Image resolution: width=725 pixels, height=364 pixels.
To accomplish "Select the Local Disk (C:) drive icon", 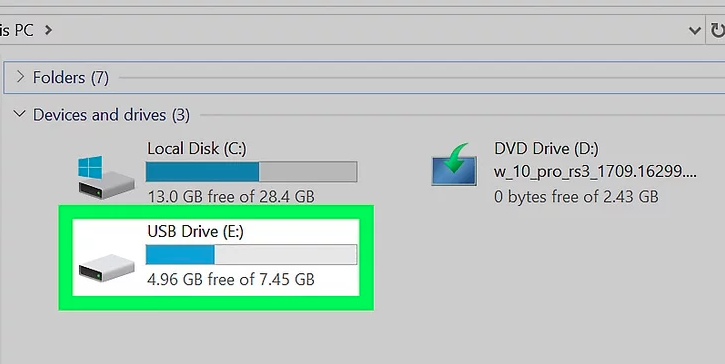I will click(106, 178).
